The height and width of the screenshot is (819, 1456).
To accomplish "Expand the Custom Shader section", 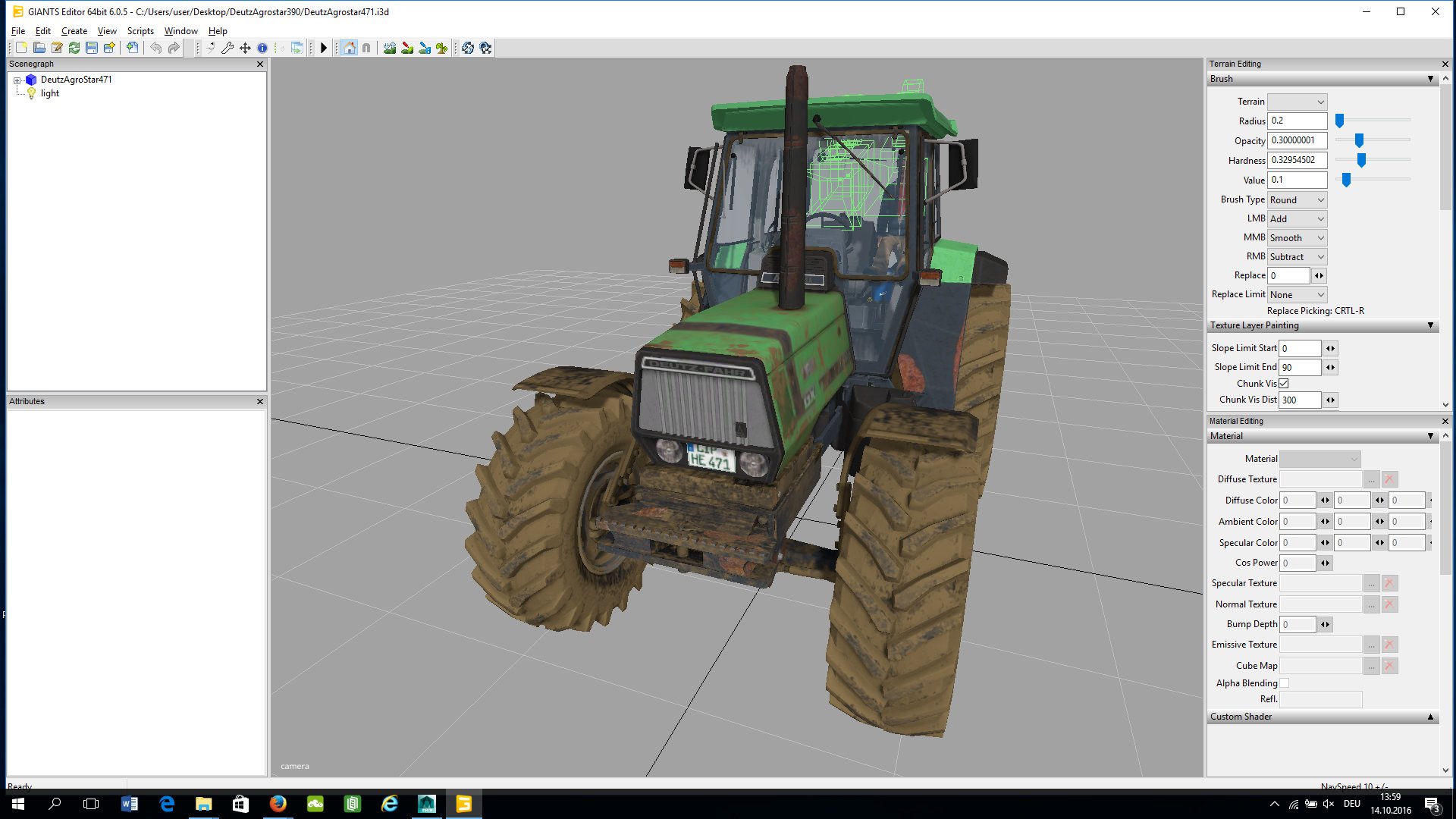I will point(1430,717).
